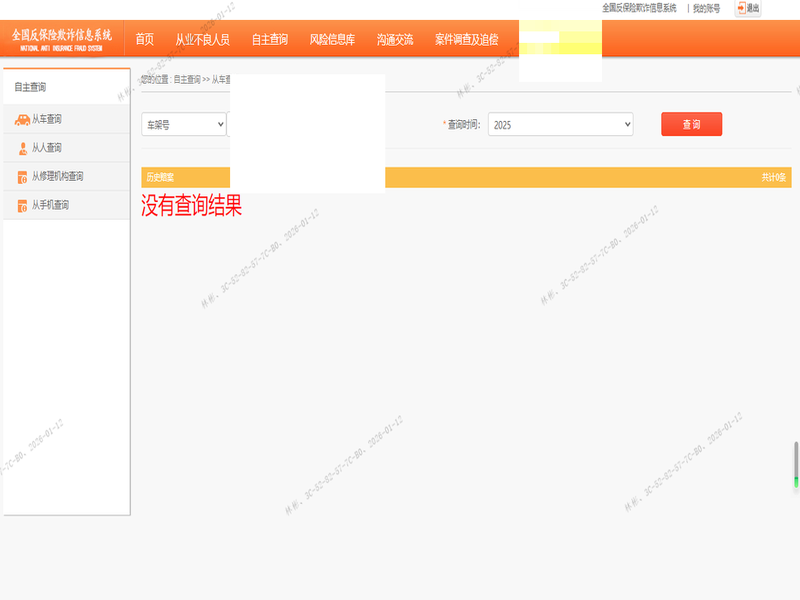The height and width of the screenshot is (600, 800).
Task: Open the 风险信息库 menu
Action: (332, 40)
